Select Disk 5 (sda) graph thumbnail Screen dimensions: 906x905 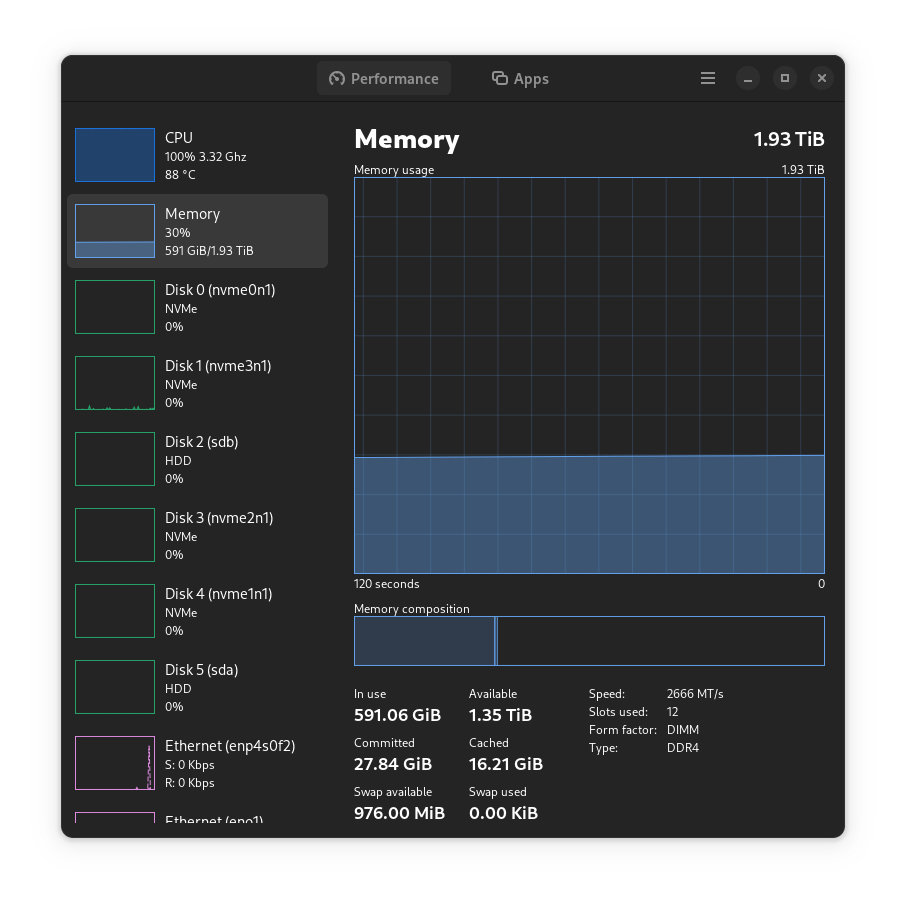pos(115,687)
